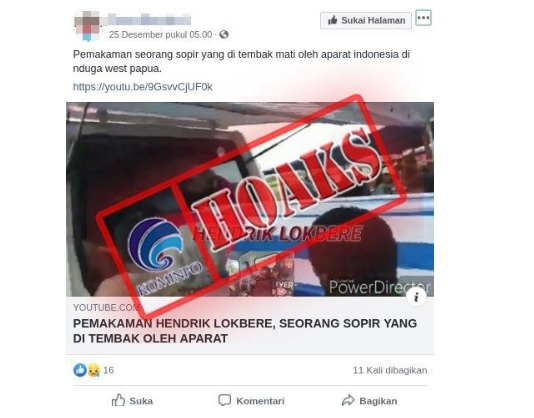Click the Bagikan text label
The height and width of the screenshot is (418, 534).
pos(378,401)
